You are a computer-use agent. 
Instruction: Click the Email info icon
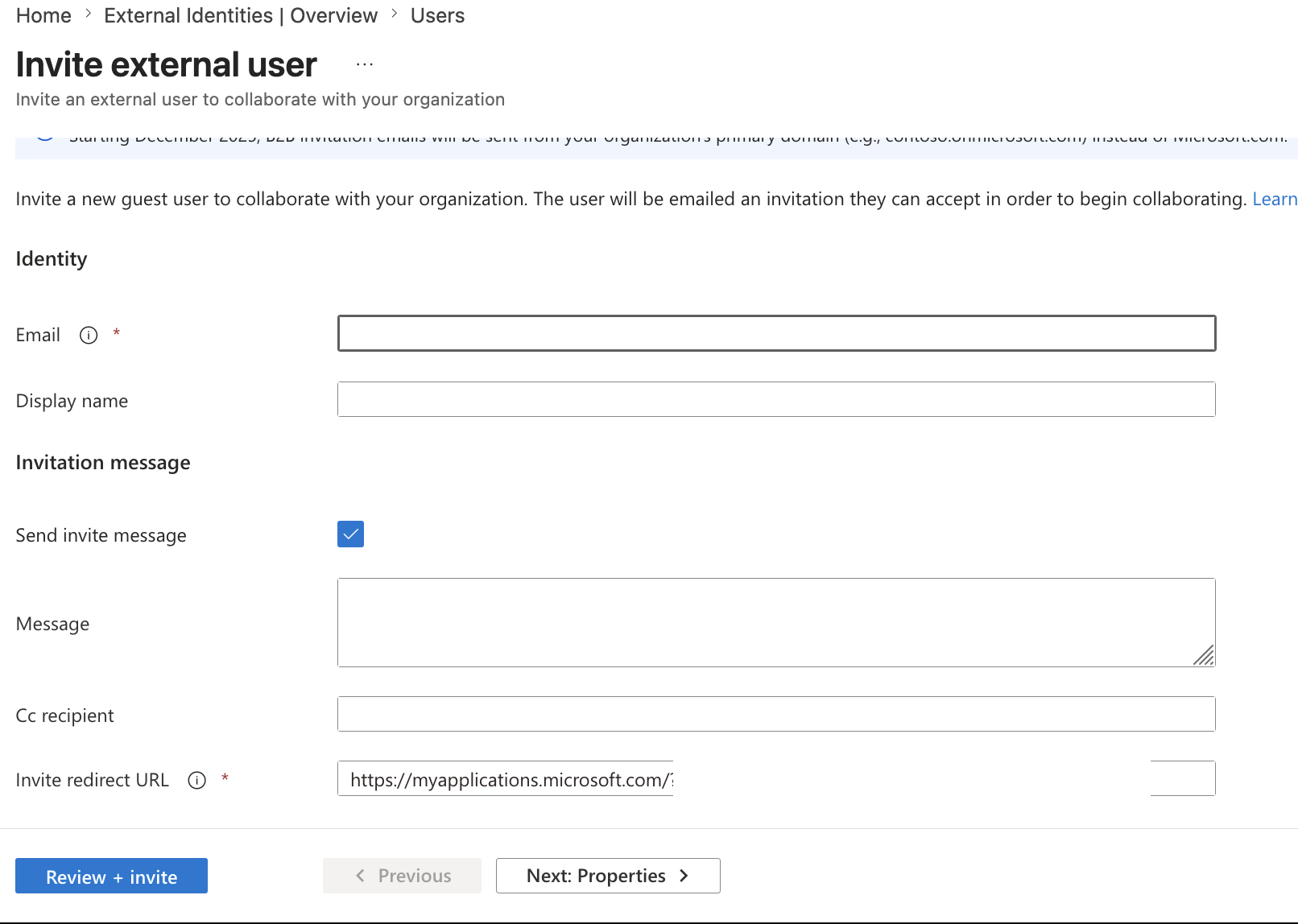[89, 335]
